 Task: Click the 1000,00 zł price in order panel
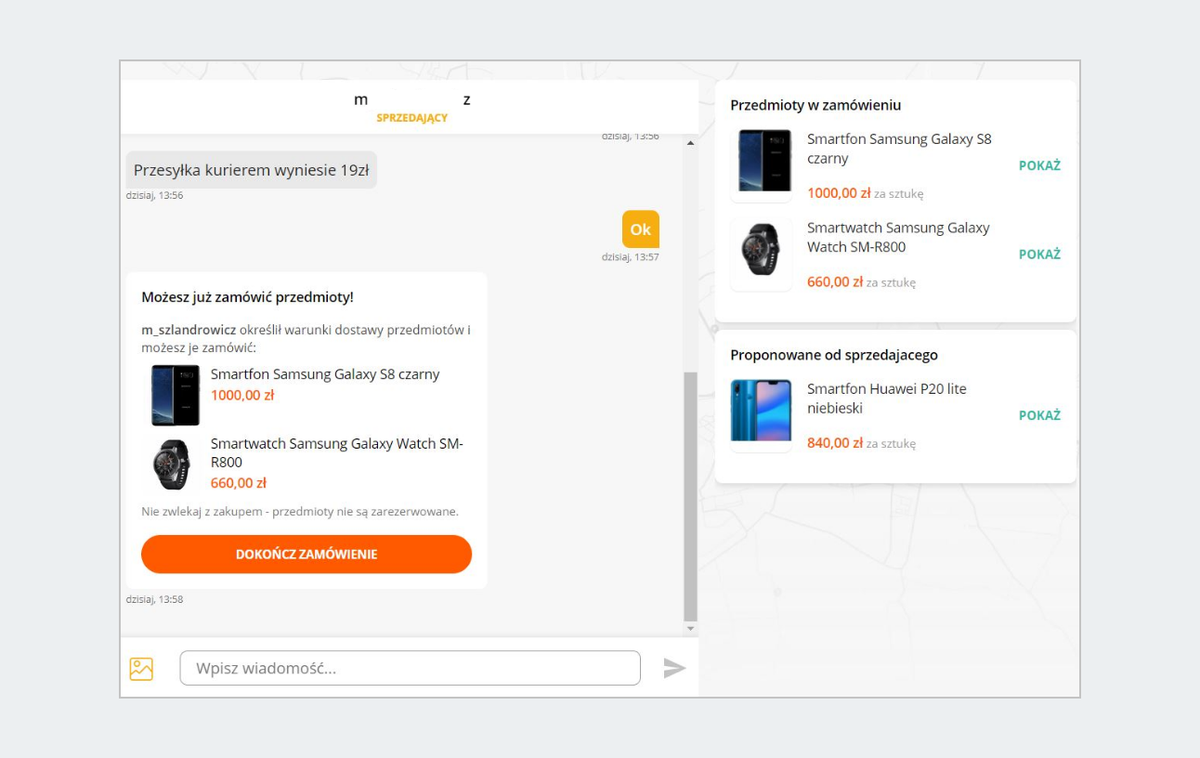839,193
